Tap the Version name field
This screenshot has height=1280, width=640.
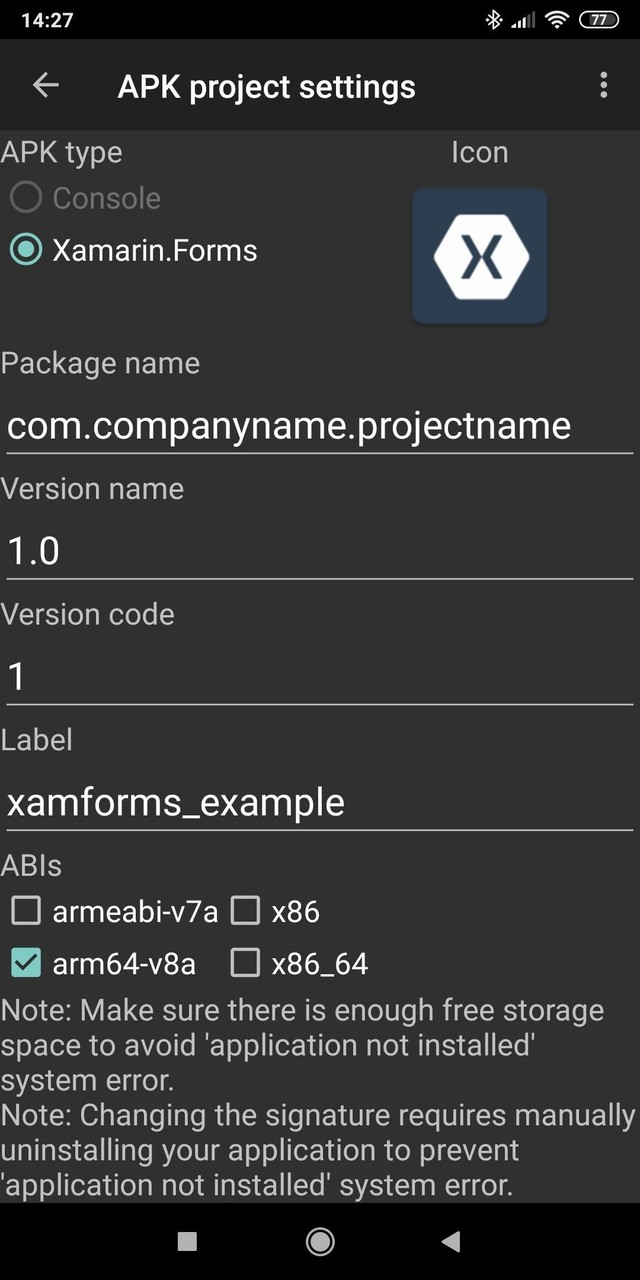coord(320,551)
